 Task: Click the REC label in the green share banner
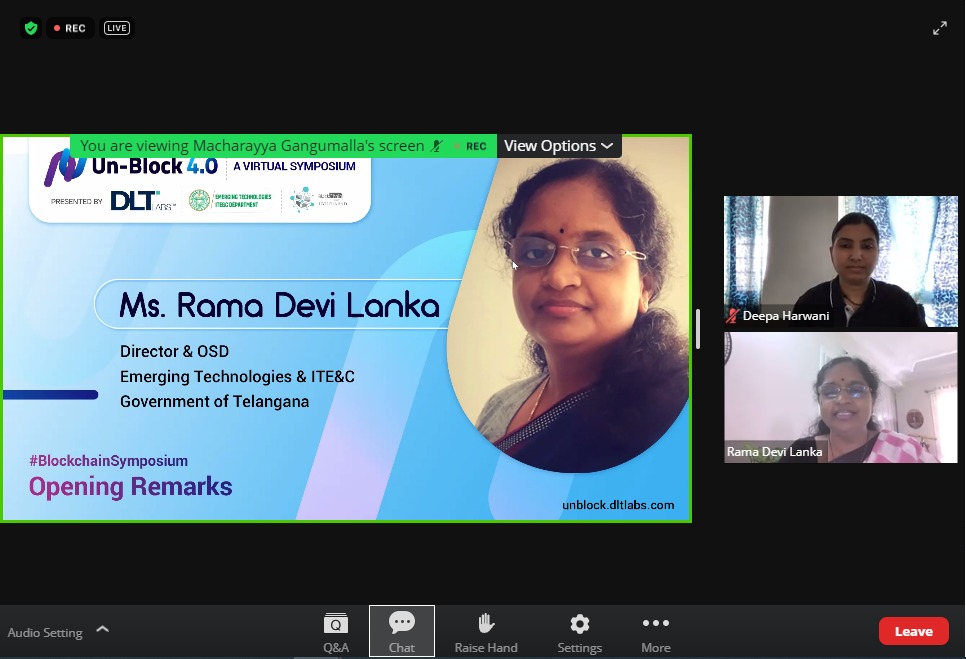click(476, 147)
